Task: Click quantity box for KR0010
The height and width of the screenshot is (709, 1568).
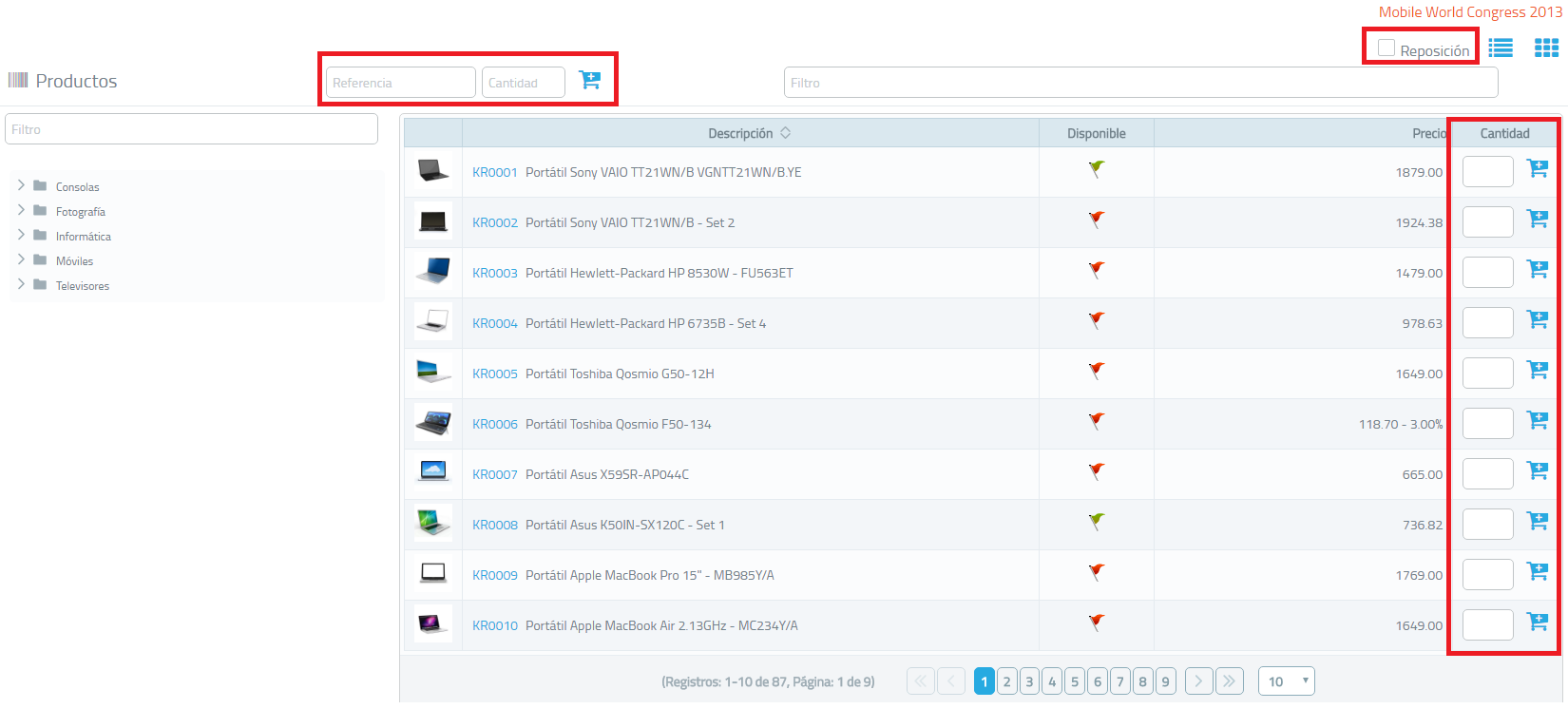Action: [x=1488, y=625]
